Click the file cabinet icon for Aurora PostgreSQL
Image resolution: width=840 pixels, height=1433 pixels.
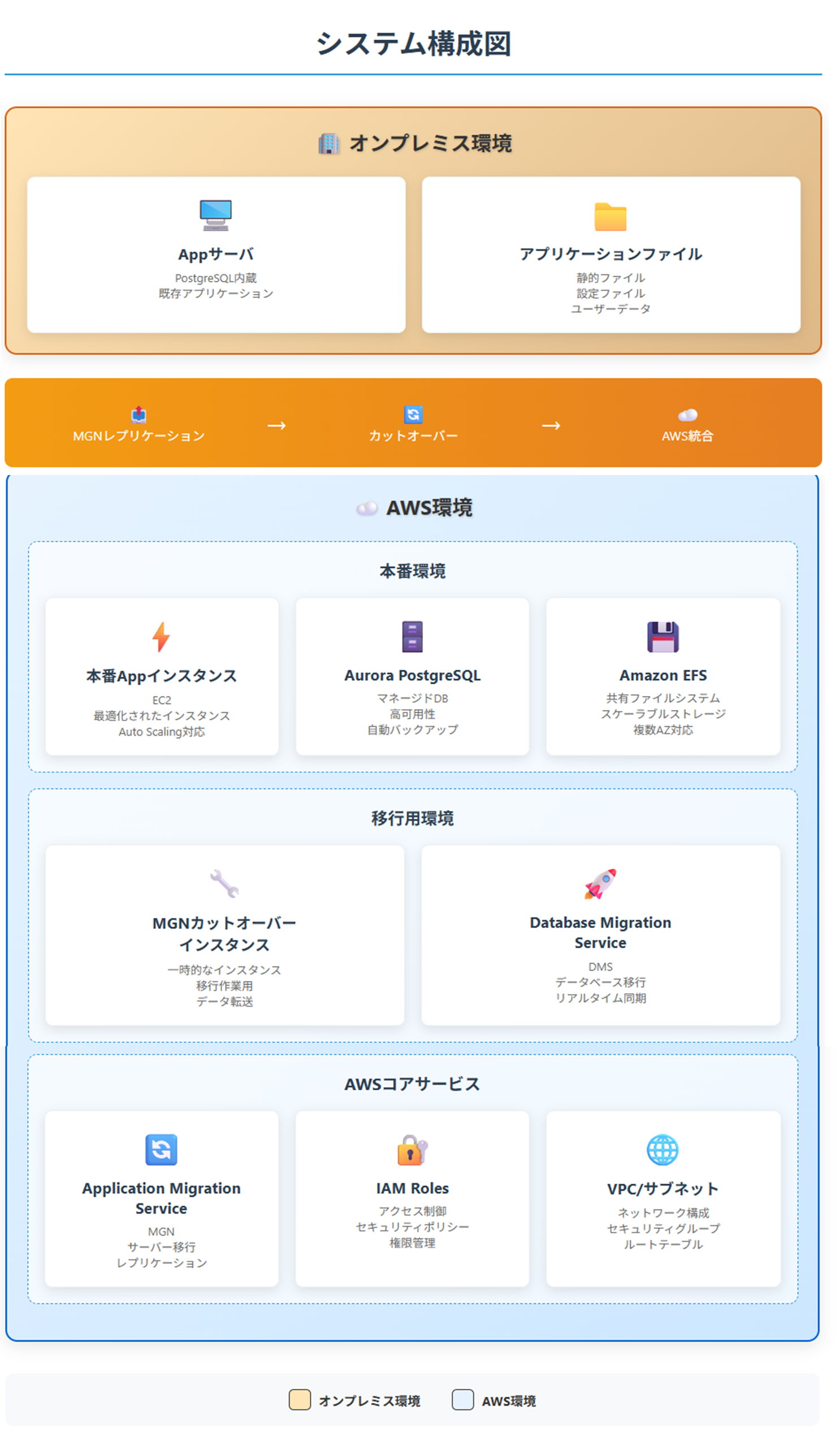pos(413,637)
